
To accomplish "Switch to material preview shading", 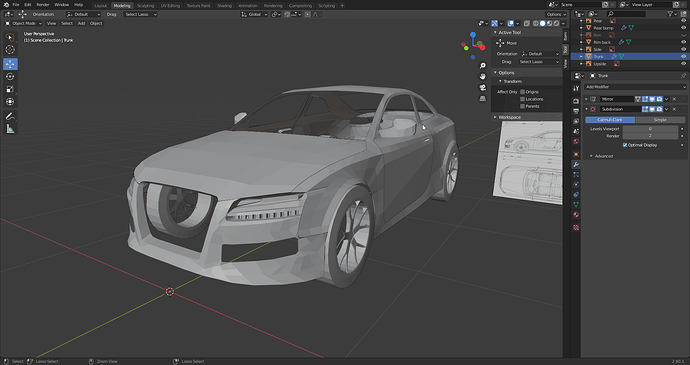I will click(549, 23).
